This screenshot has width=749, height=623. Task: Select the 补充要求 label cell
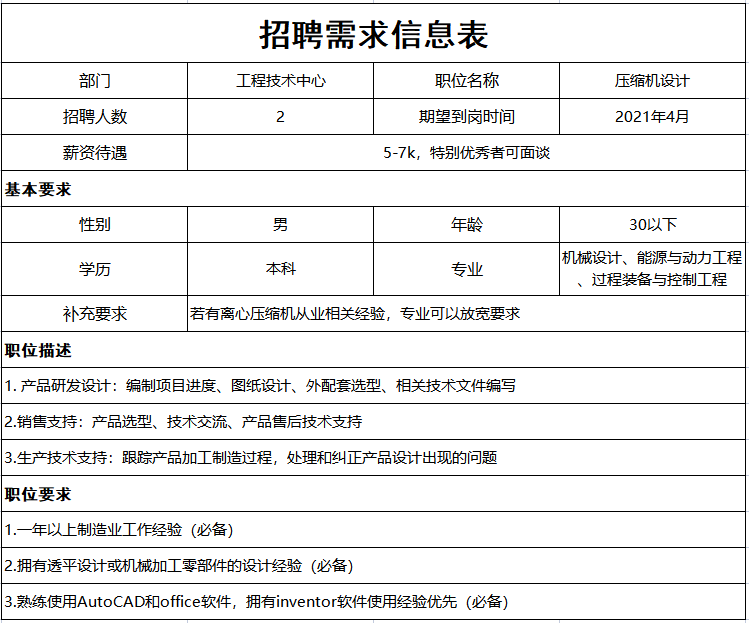(x=95, y=314)
